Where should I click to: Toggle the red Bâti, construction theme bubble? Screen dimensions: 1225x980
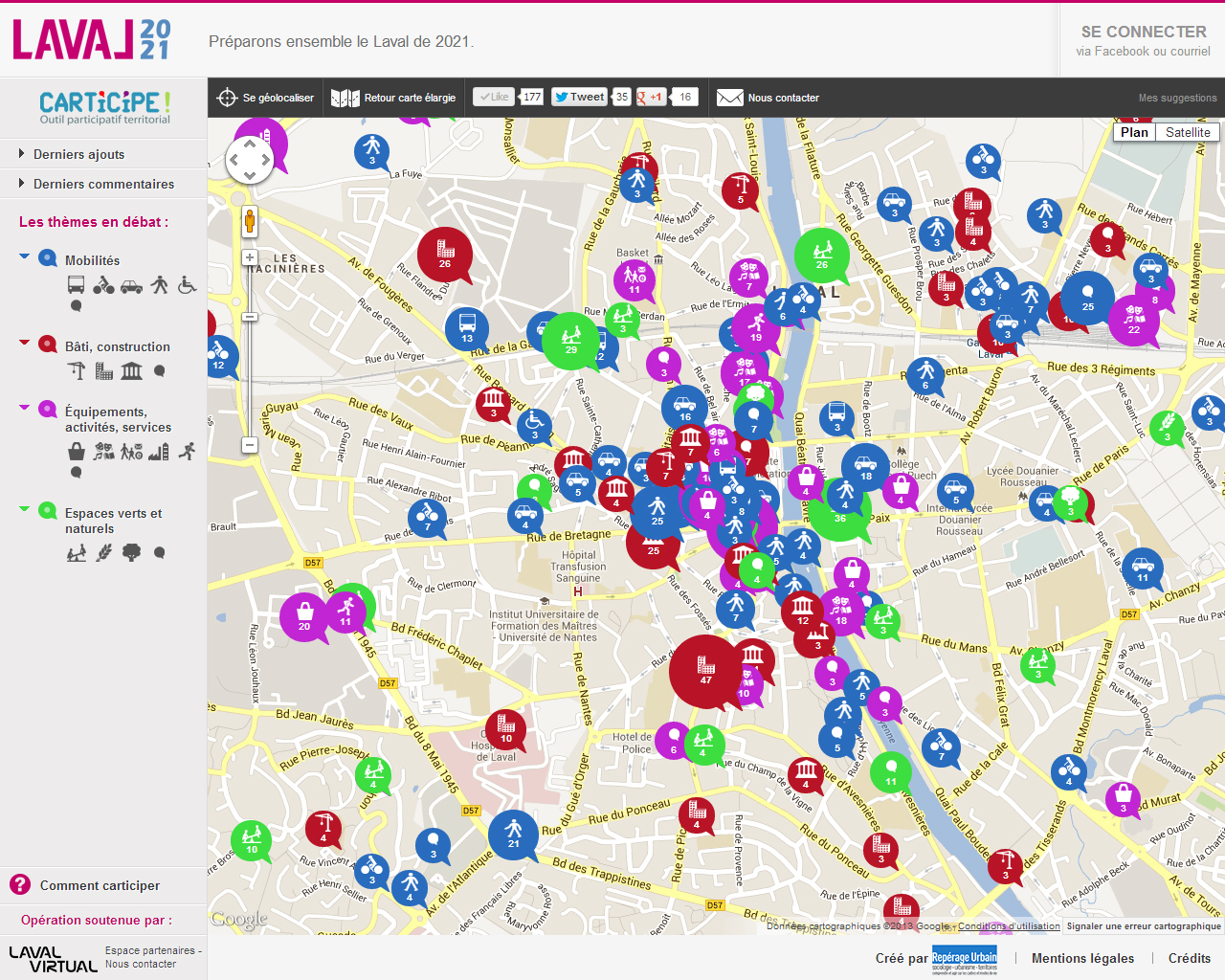[48, 345]
